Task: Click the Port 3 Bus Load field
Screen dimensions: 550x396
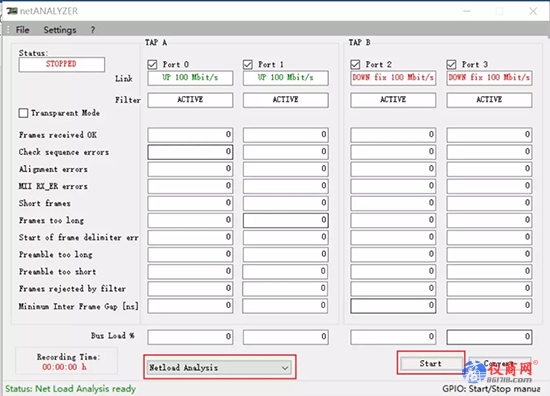Action: click(x=489, y=337)
